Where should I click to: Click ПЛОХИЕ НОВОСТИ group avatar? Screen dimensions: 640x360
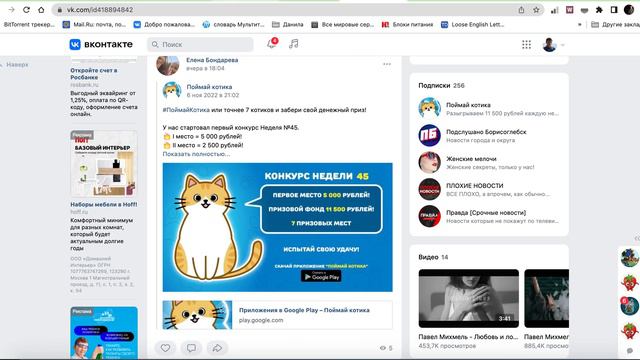429,189
